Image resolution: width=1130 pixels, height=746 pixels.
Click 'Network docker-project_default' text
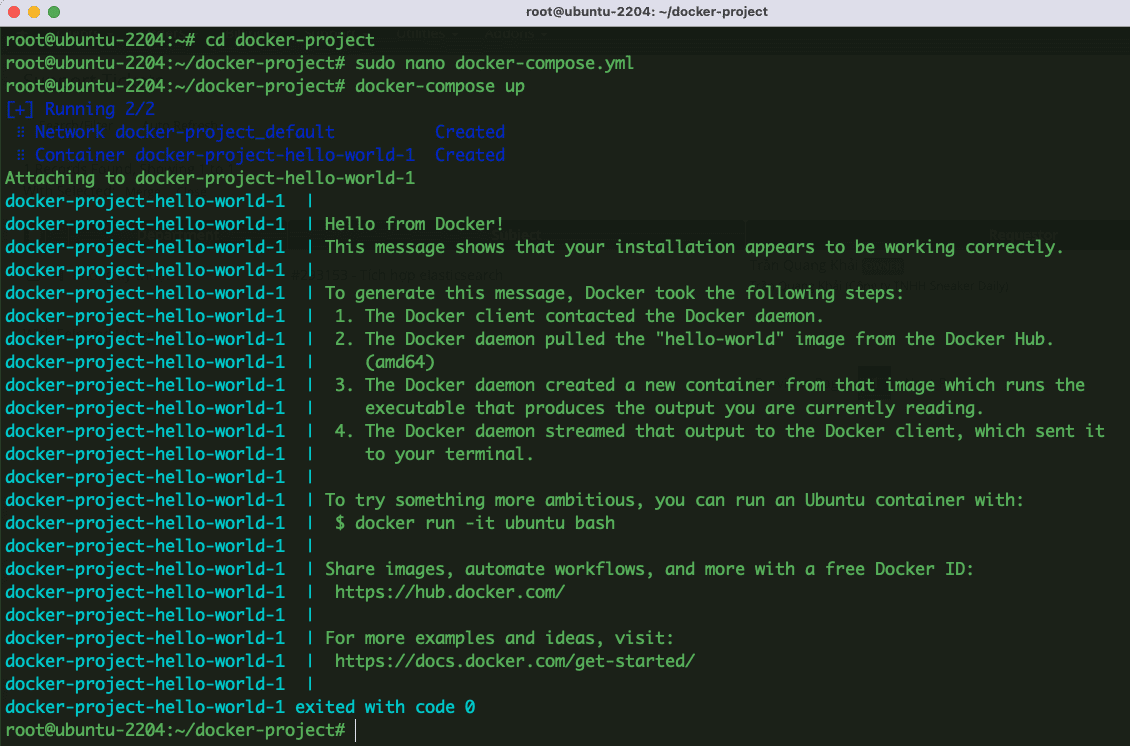[x=184, y=132]
